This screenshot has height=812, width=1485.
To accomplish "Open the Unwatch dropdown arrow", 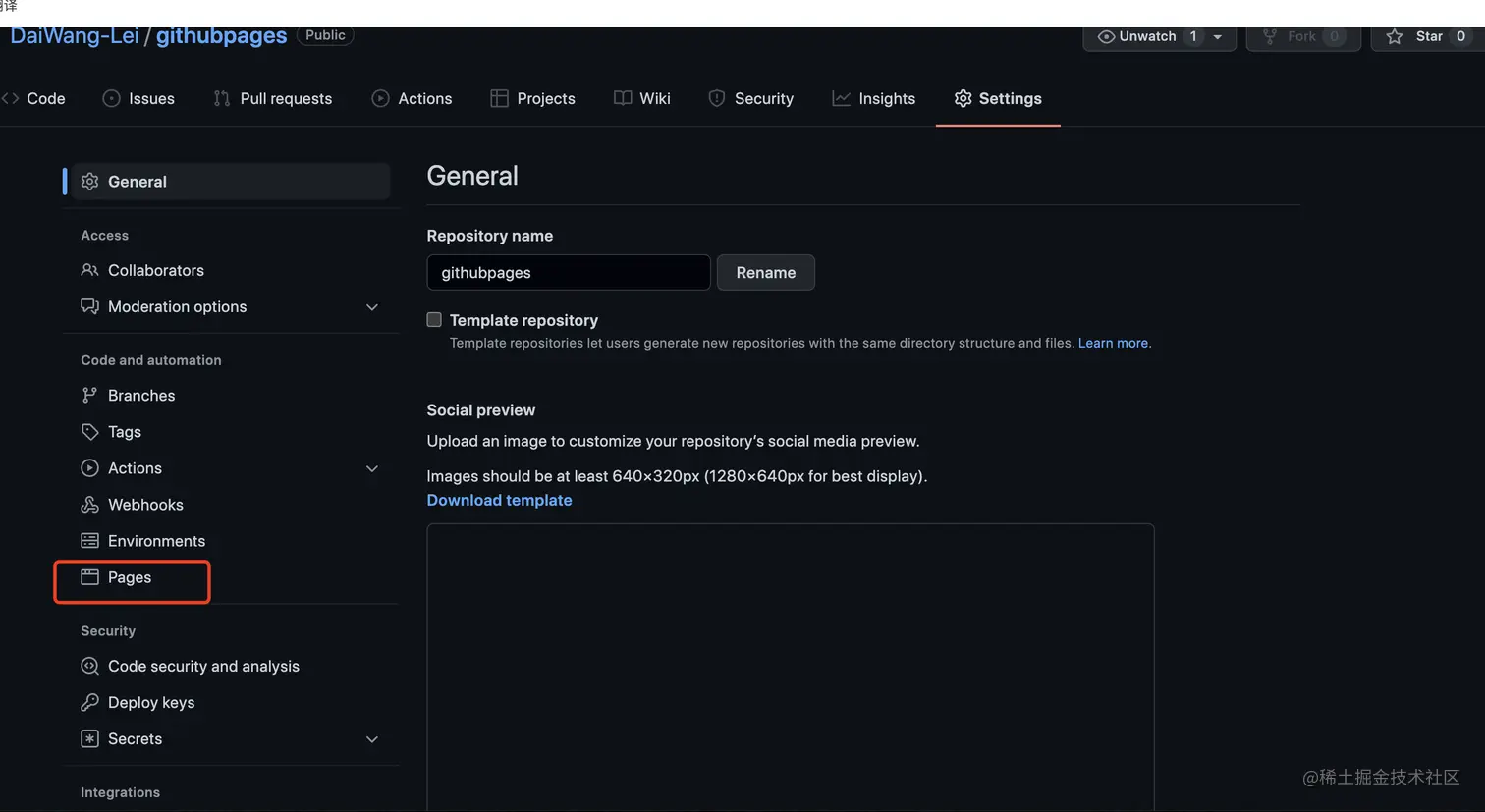I will pos(1218,37).
